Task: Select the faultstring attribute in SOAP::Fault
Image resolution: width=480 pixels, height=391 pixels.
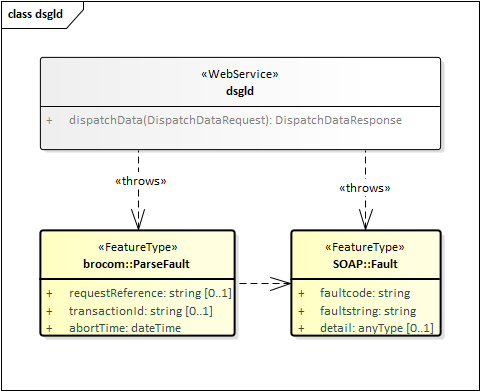Action: pos(368,311)
